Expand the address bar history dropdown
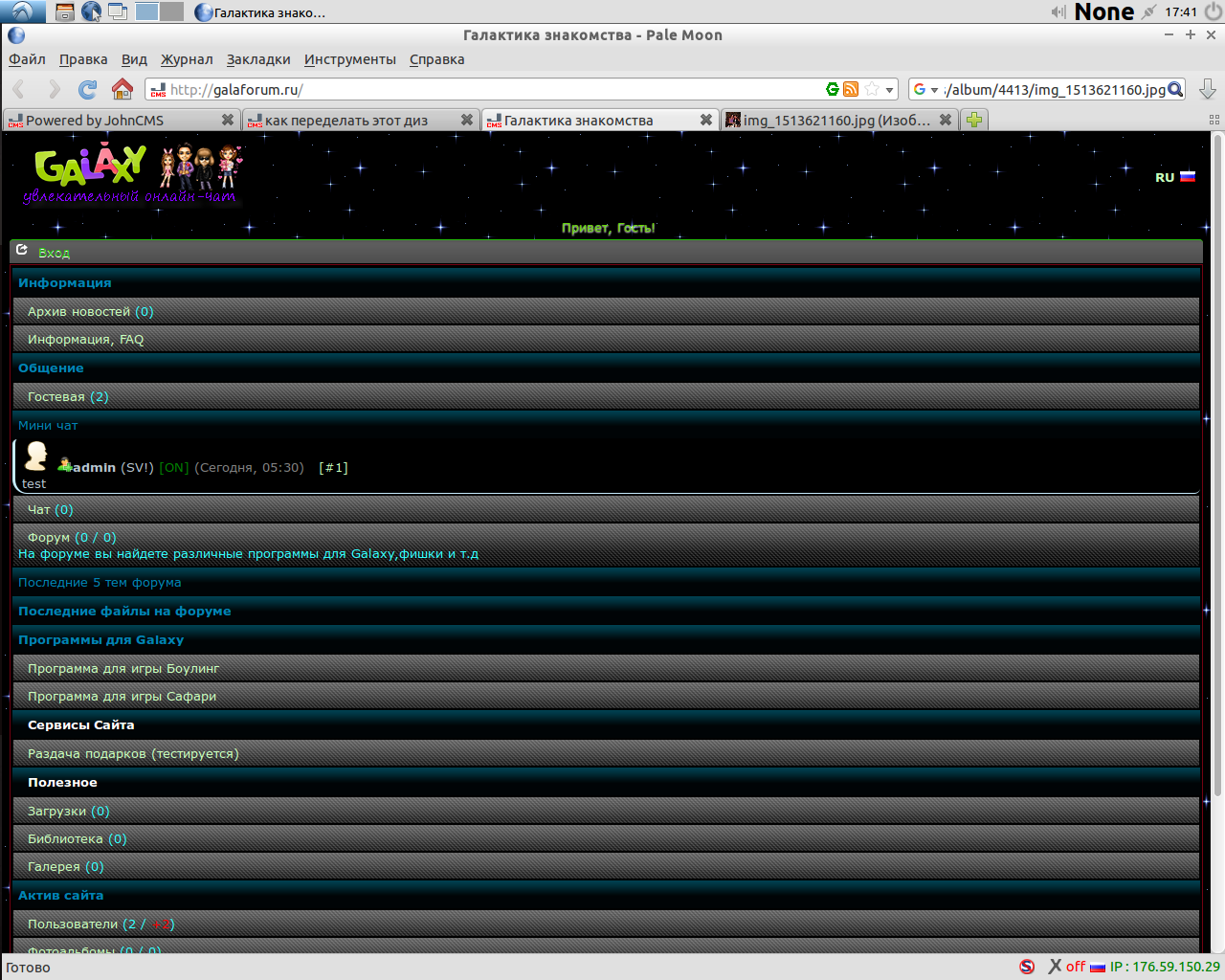1225x980 pixels. (x=890, y=90)
